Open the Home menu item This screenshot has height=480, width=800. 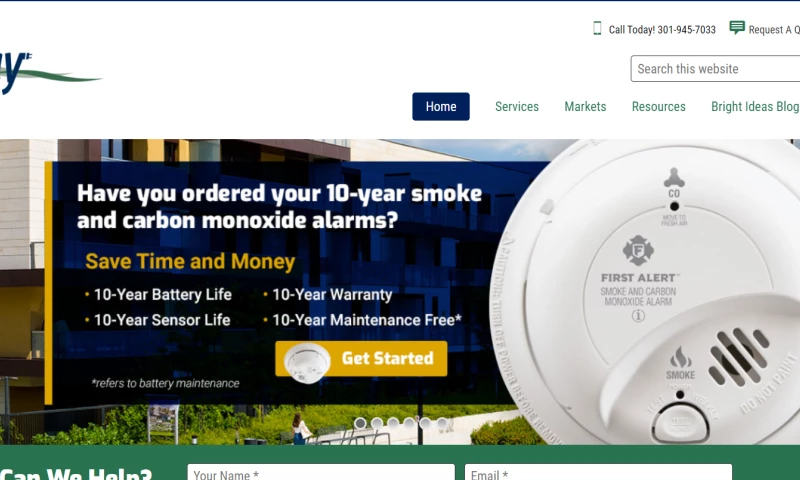[441, 107]
